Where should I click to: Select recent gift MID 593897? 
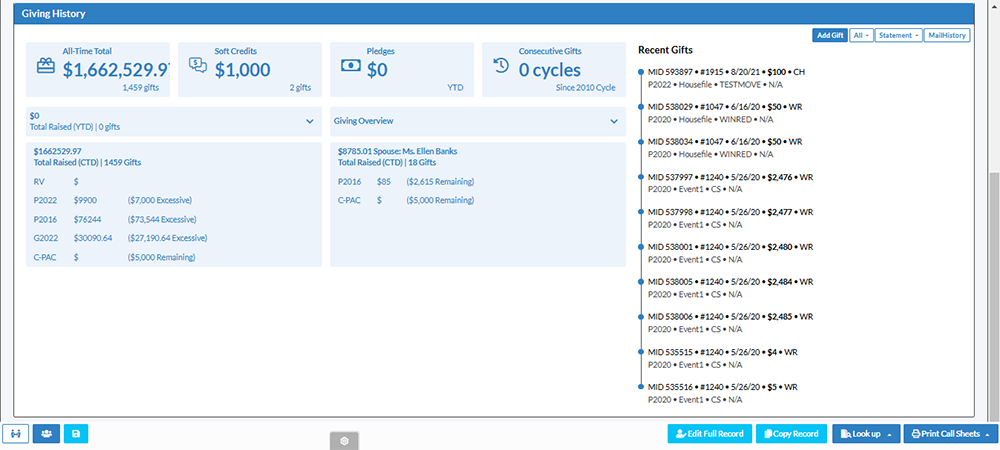click(x=726, y=72)
